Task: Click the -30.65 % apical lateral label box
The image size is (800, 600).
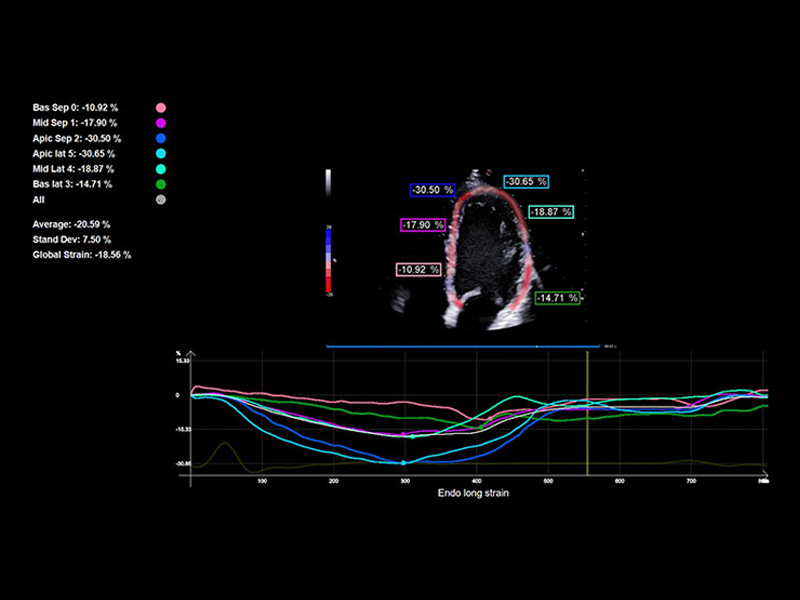Action: 526,181
